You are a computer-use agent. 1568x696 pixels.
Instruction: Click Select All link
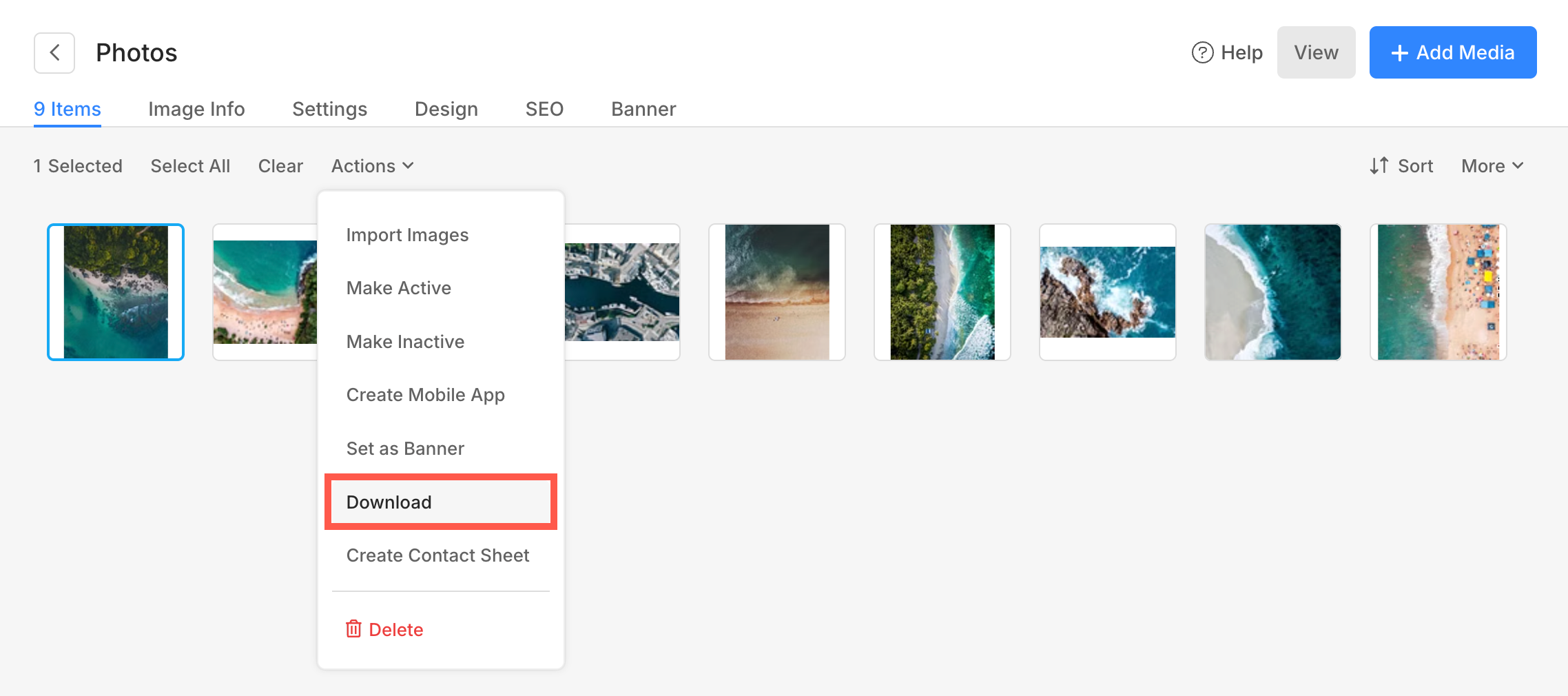point(190,166)
